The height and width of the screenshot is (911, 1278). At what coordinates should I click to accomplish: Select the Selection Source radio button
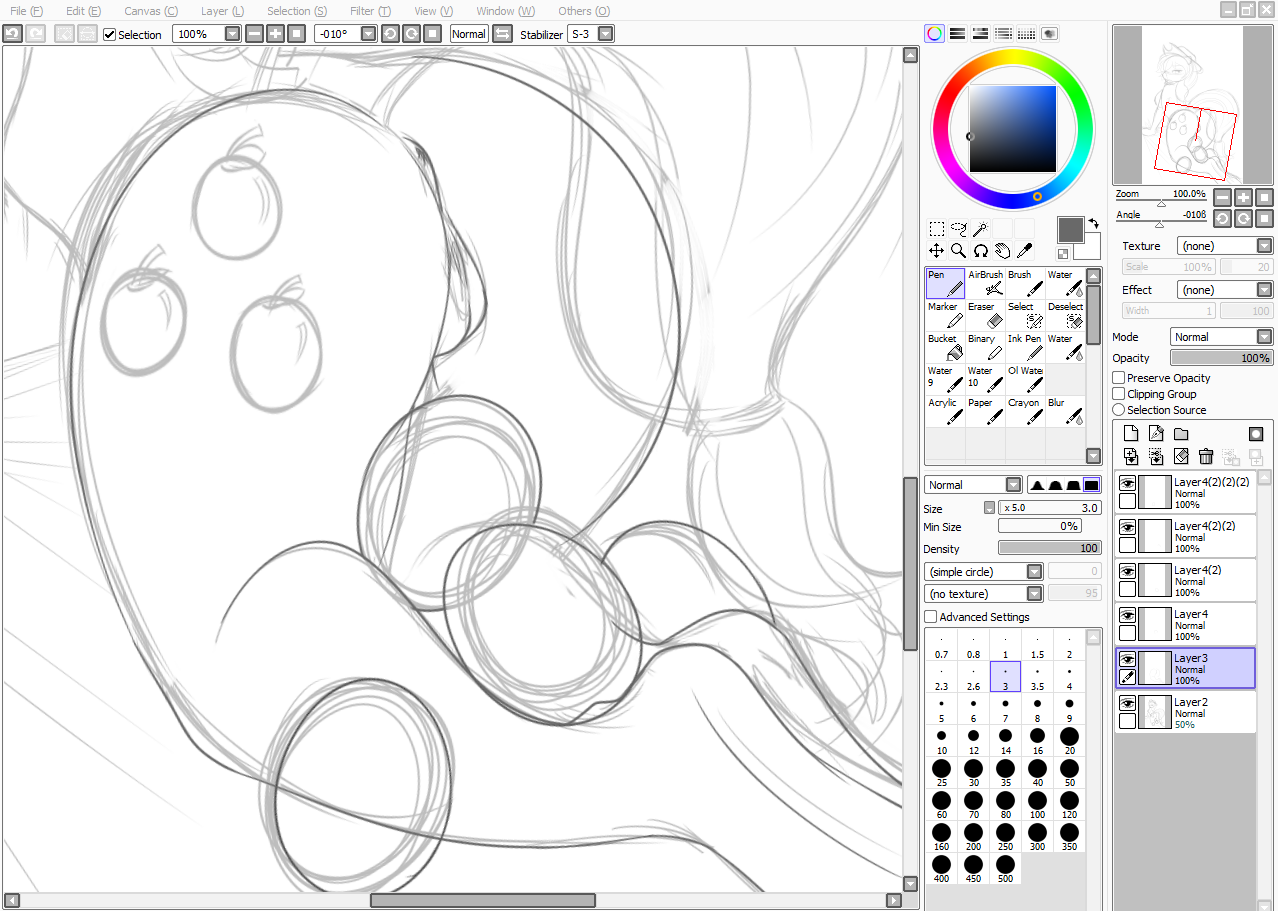pos(1119,410)
